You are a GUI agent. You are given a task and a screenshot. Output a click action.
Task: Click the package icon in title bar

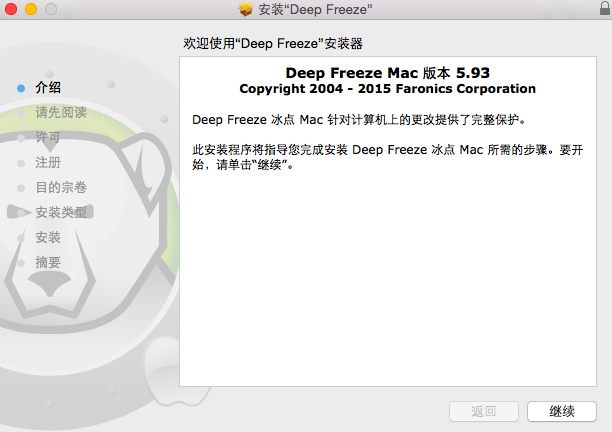pyautogui.click(x=246, y=9)
